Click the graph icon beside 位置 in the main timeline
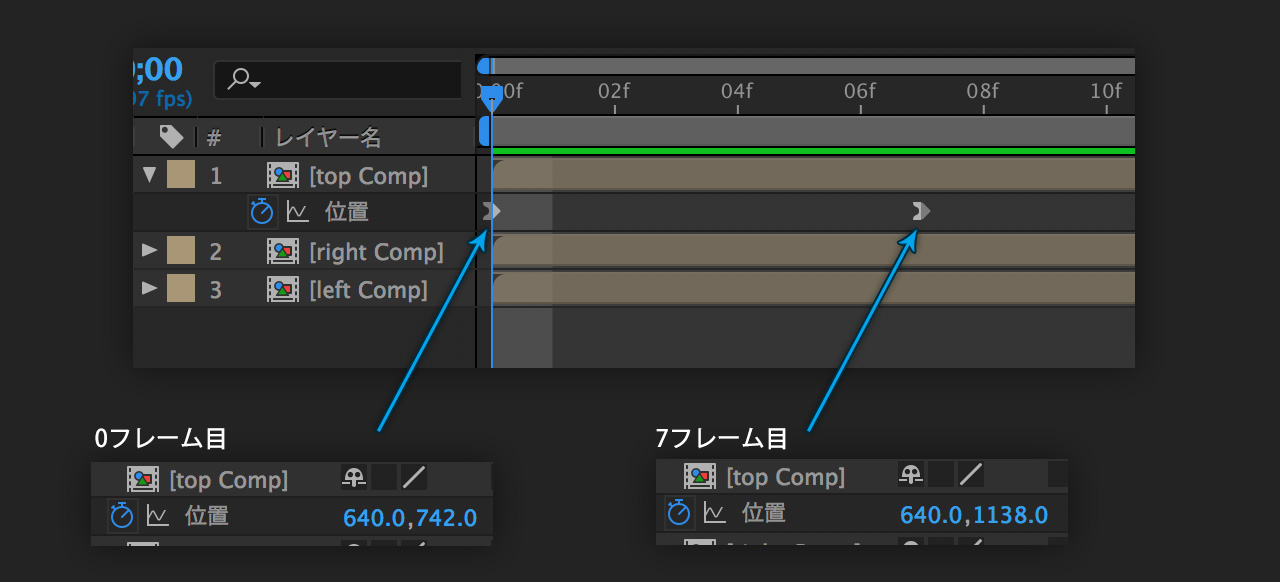The height and width of the screenshot is (582, 1280). tap(297, 211)
